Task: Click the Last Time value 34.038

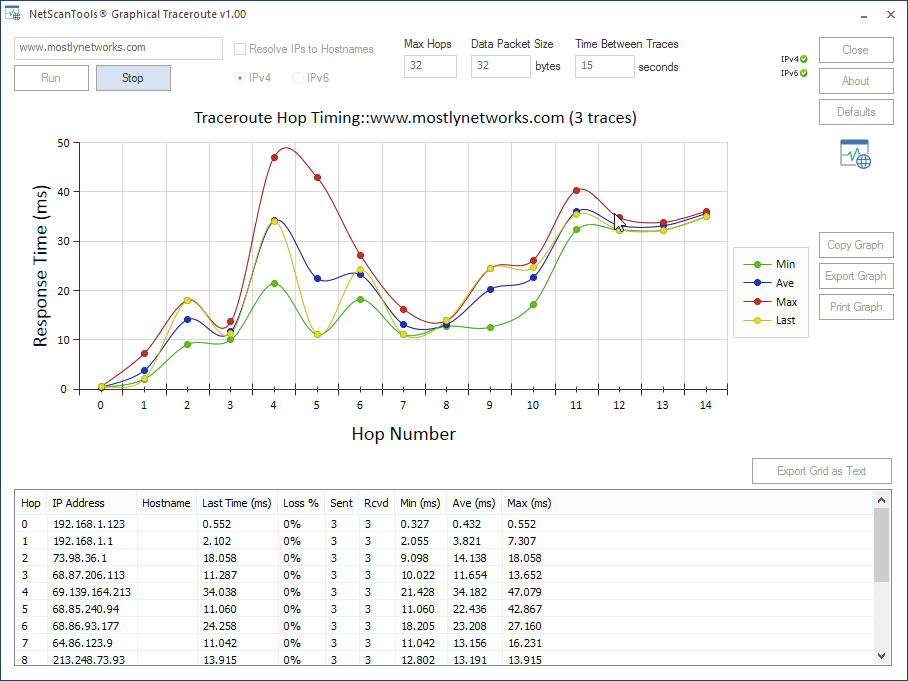Action: click(x=219, y=592)
